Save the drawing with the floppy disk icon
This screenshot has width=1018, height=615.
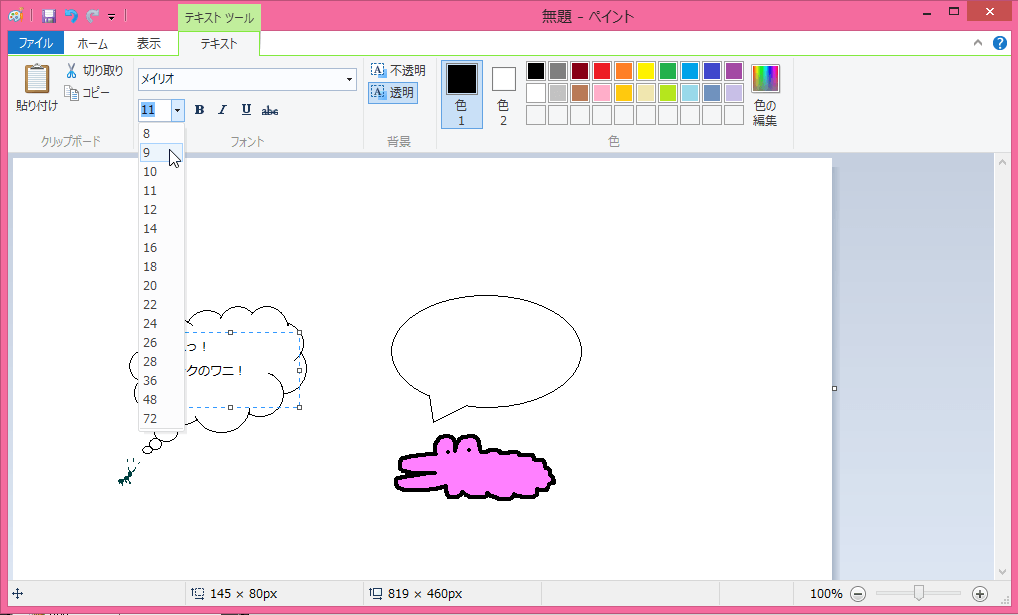tap(49, 16)
